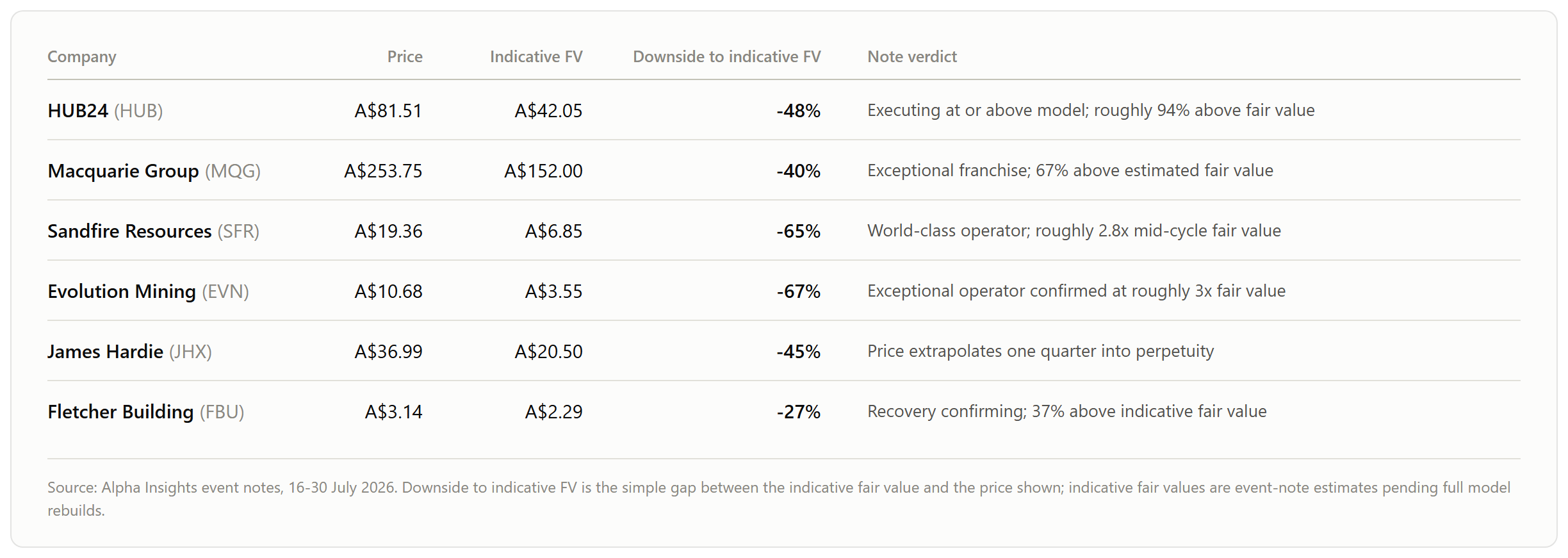
Task: Select Macquarie indicative FV A$152.00
Action: [543, 171]
